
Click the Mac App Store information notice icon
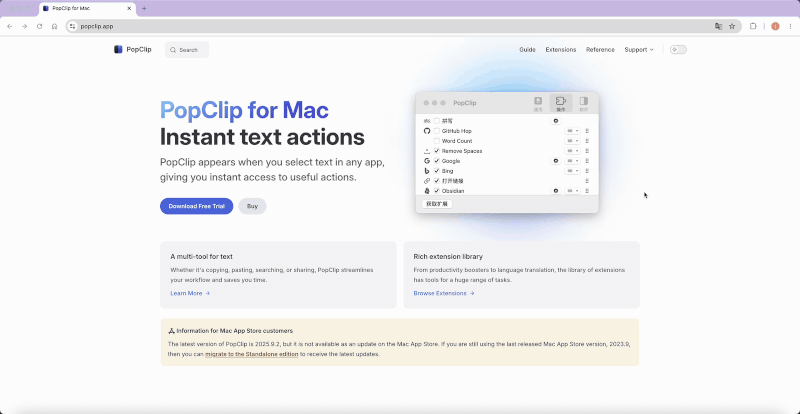pos(171,331)
